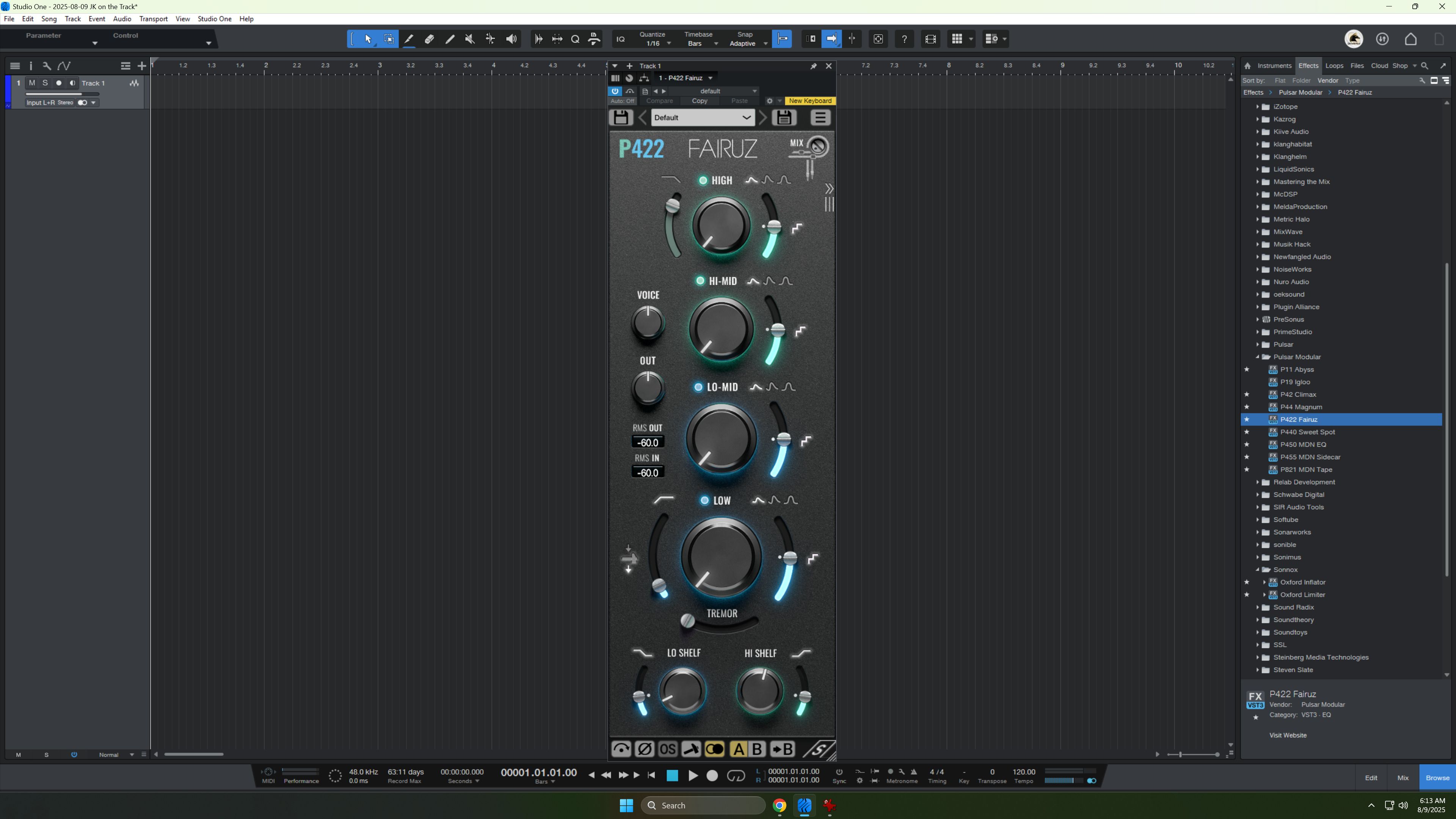Image resolution: width=1456 pixels, height=819 pixels.
Task: Select the Paint (pencil) tool
Action: (x=450, y=39)
